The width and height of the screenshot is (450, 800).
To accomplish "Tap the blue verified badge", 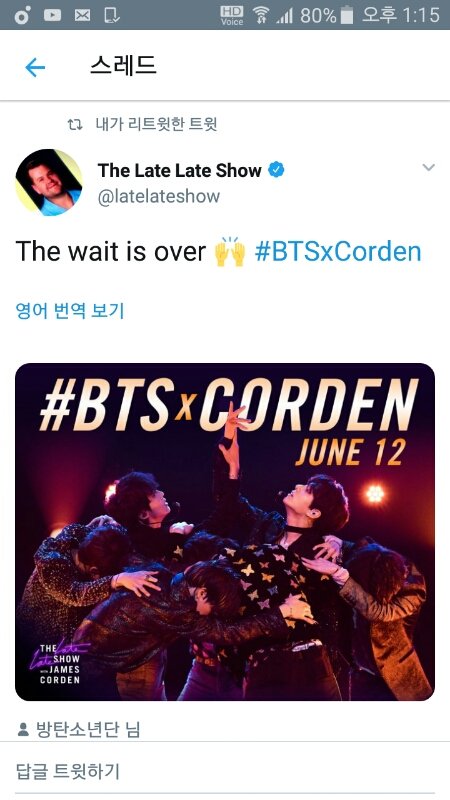I will click(276, 170).
